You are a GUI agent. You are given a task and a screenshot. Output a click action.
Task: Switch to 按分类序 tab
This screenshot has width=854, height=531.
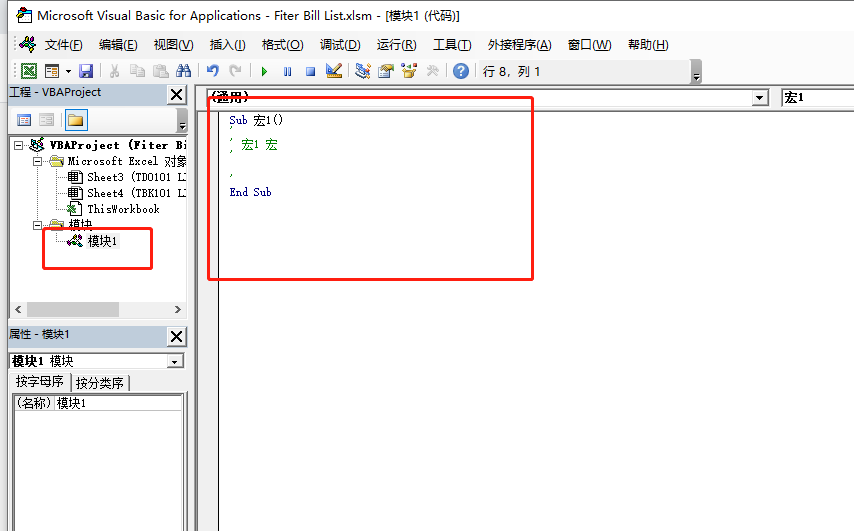pos(100,383)
